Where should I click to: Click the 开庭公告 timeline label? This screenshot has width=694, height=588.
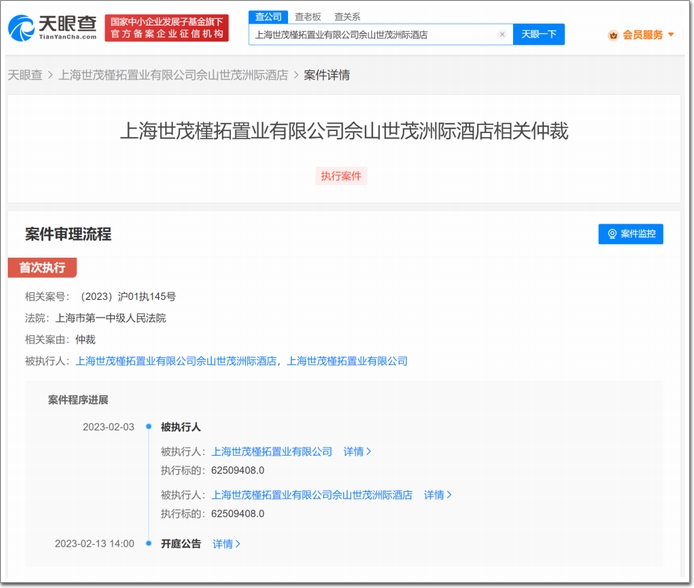click(x=181, y=544)
